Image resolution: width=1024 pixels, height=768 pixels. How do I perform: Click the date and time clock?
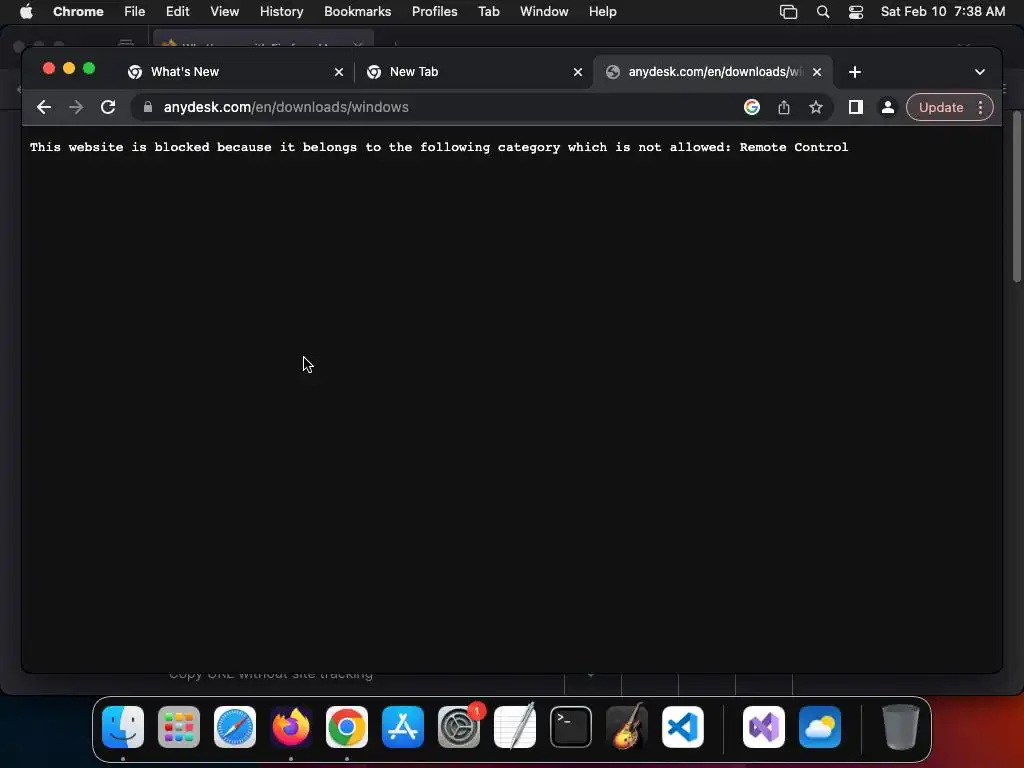coord(942,11)
